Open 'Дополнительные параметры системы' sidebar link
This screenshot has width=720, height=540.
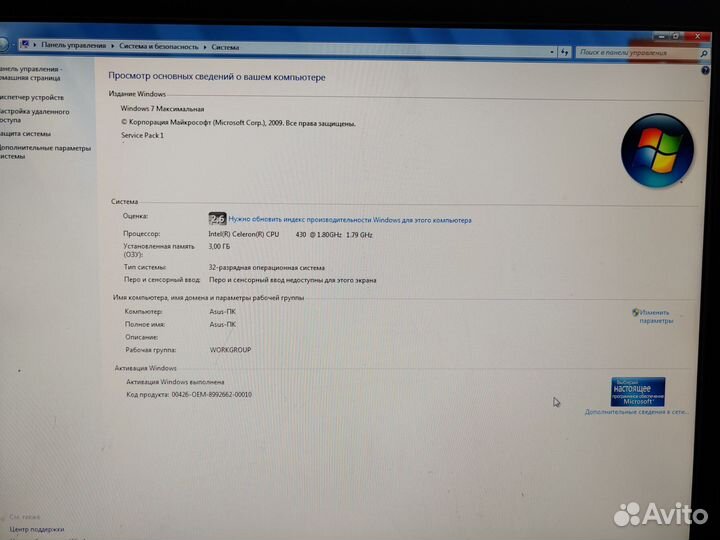click(x=45, y=152)
